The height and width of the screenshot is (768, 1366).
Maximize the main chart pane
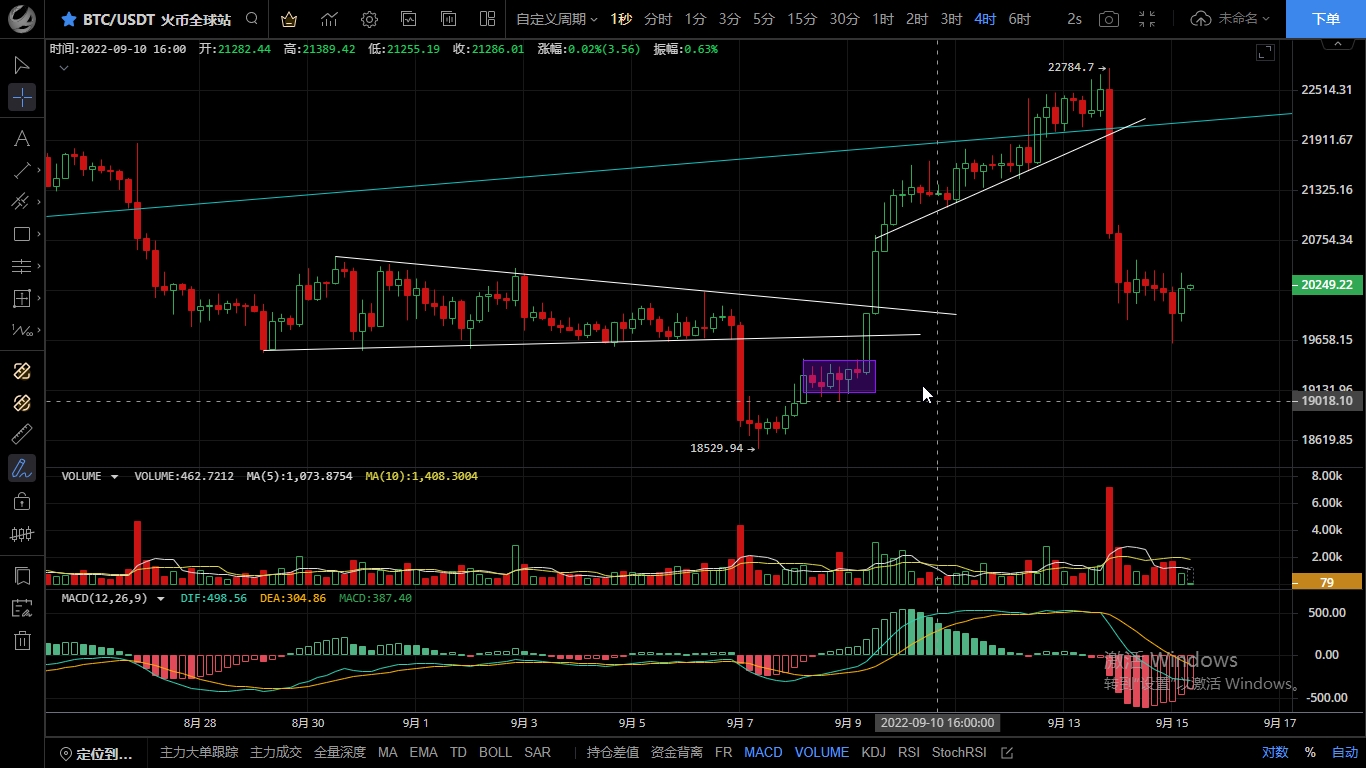1265,52
